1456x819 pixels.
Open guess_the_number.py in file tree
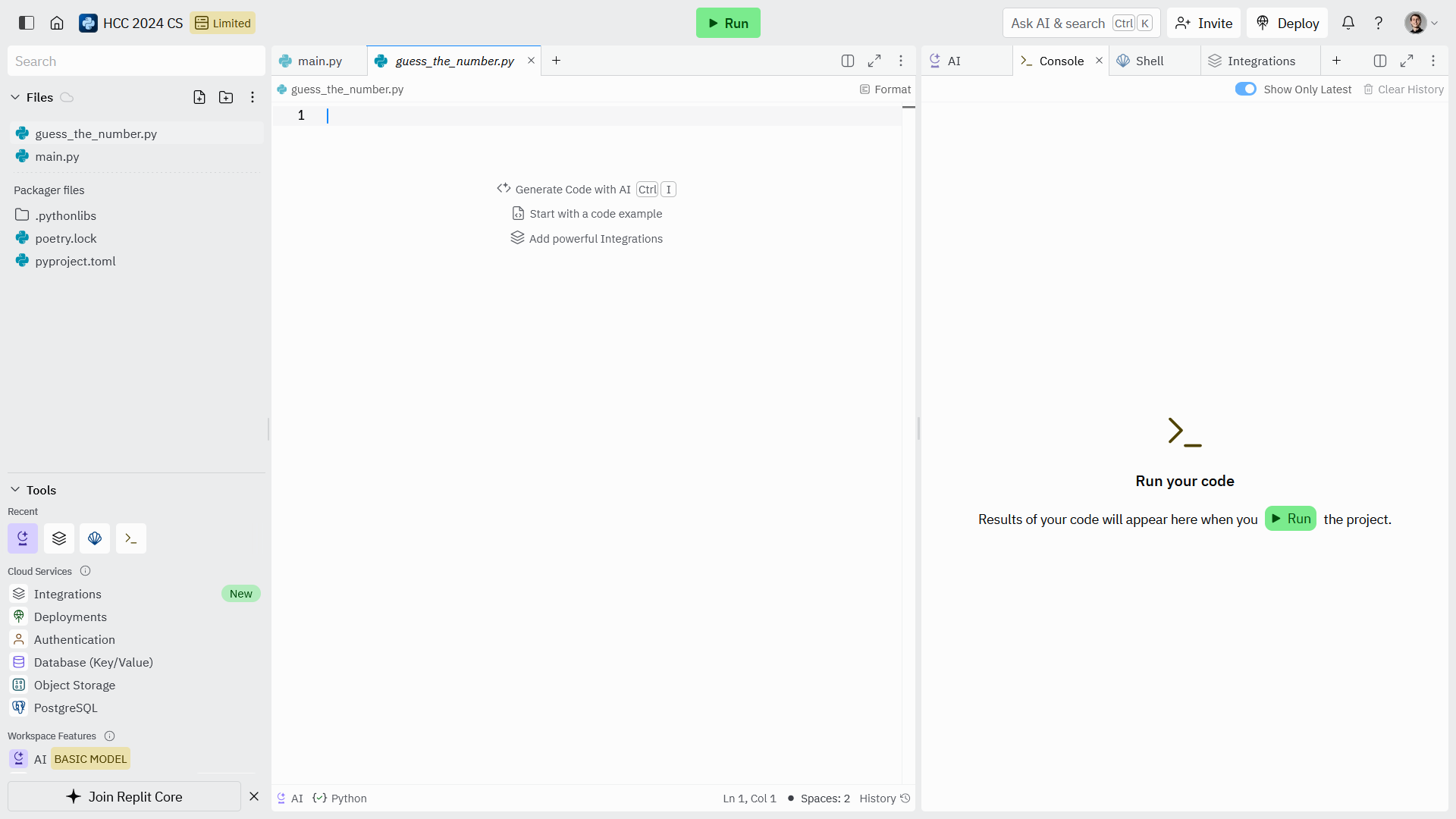coord(136,133)
